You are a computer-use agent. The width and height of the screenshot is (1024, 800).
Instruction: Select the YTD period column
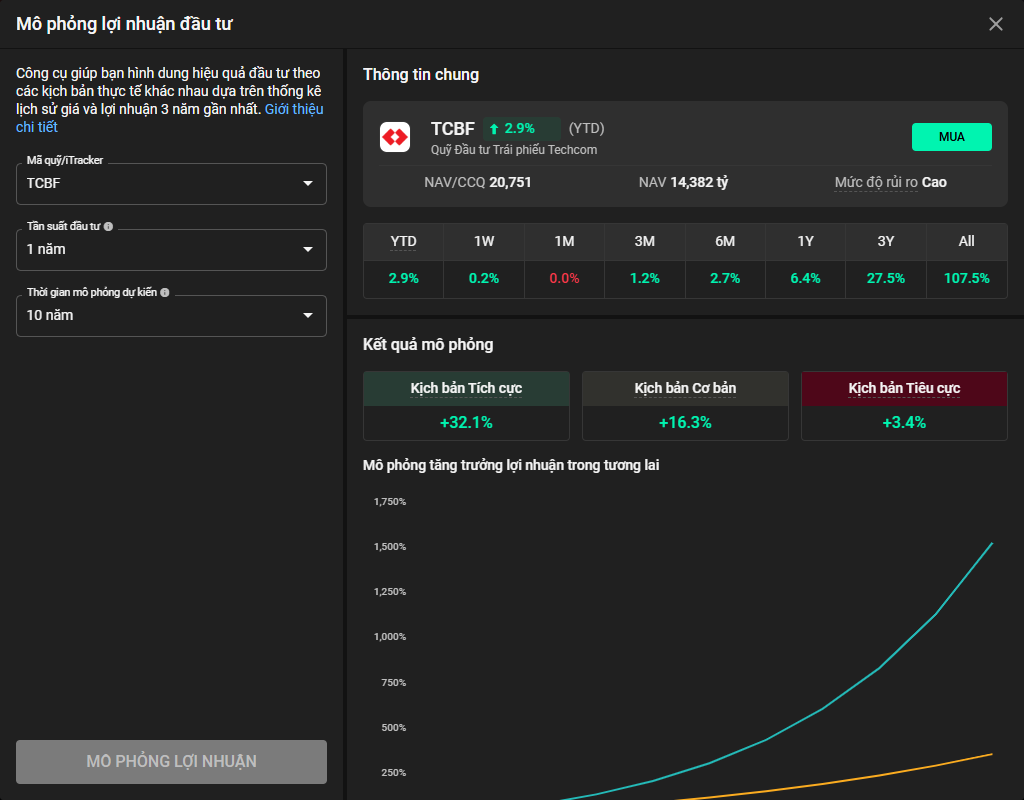403,242
